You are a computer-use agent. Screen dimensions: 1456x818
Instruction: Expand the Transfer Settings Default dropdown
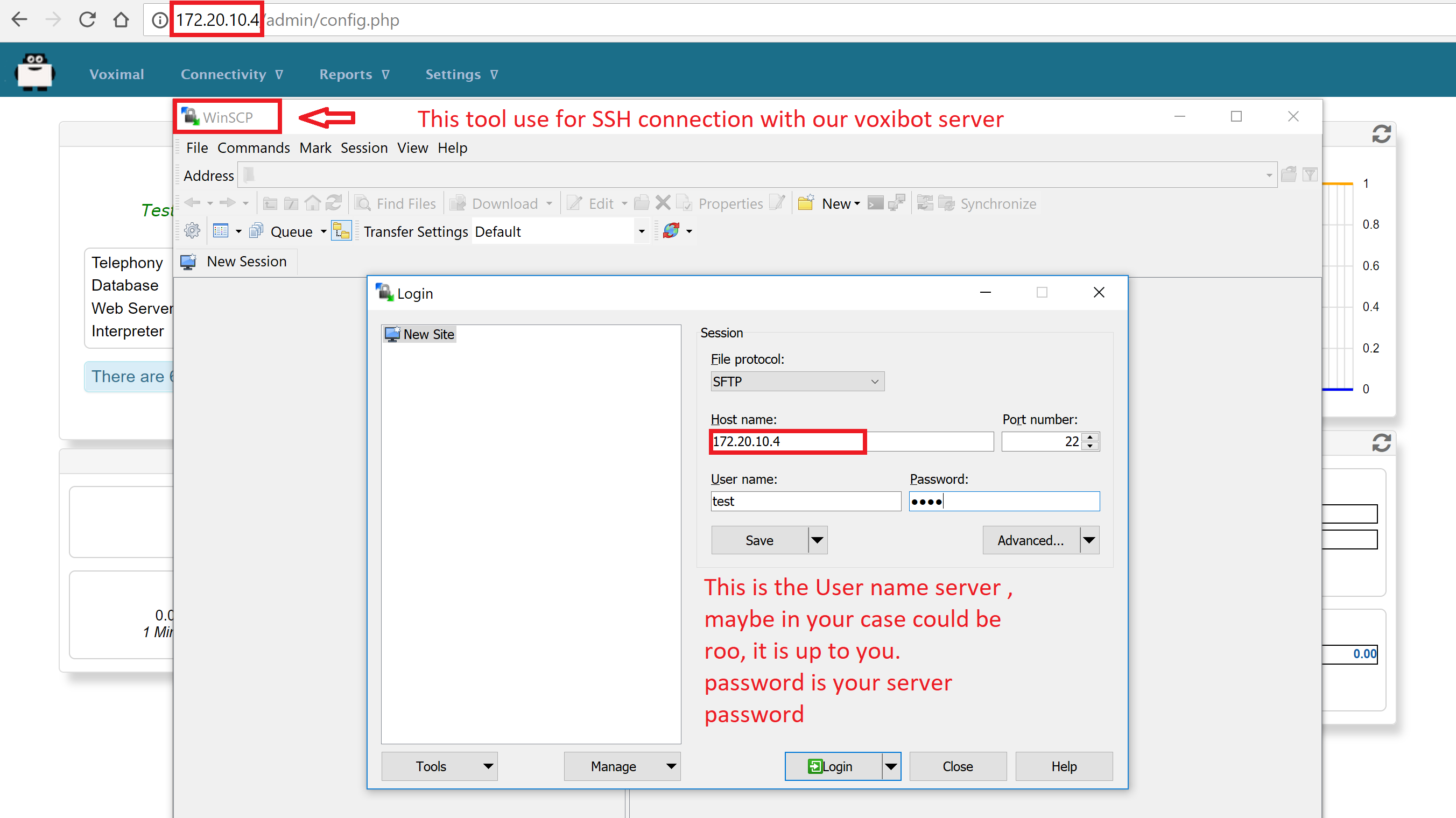(x=641, y=231)
